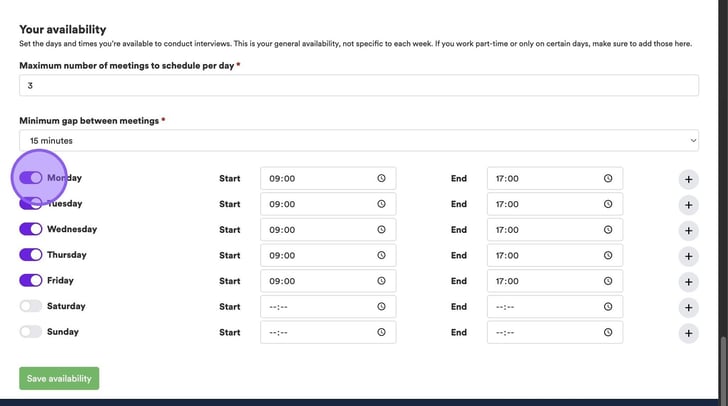Click the maximum meetings per day field
This screenshot has height=406, width=728.
[358, 86]
